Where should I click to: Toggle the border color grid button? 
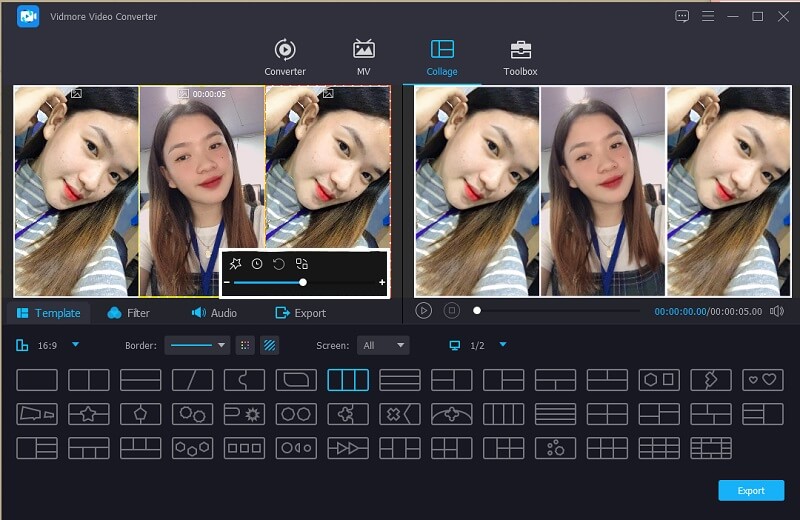[x=245, y=345]
